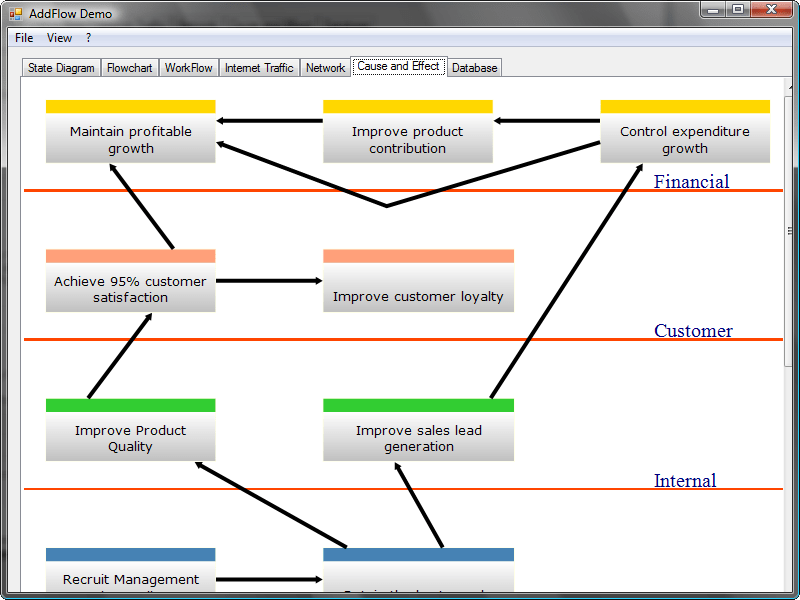Select the Cause and Effect tab
The image size is (800, 600).
(398, 66)
